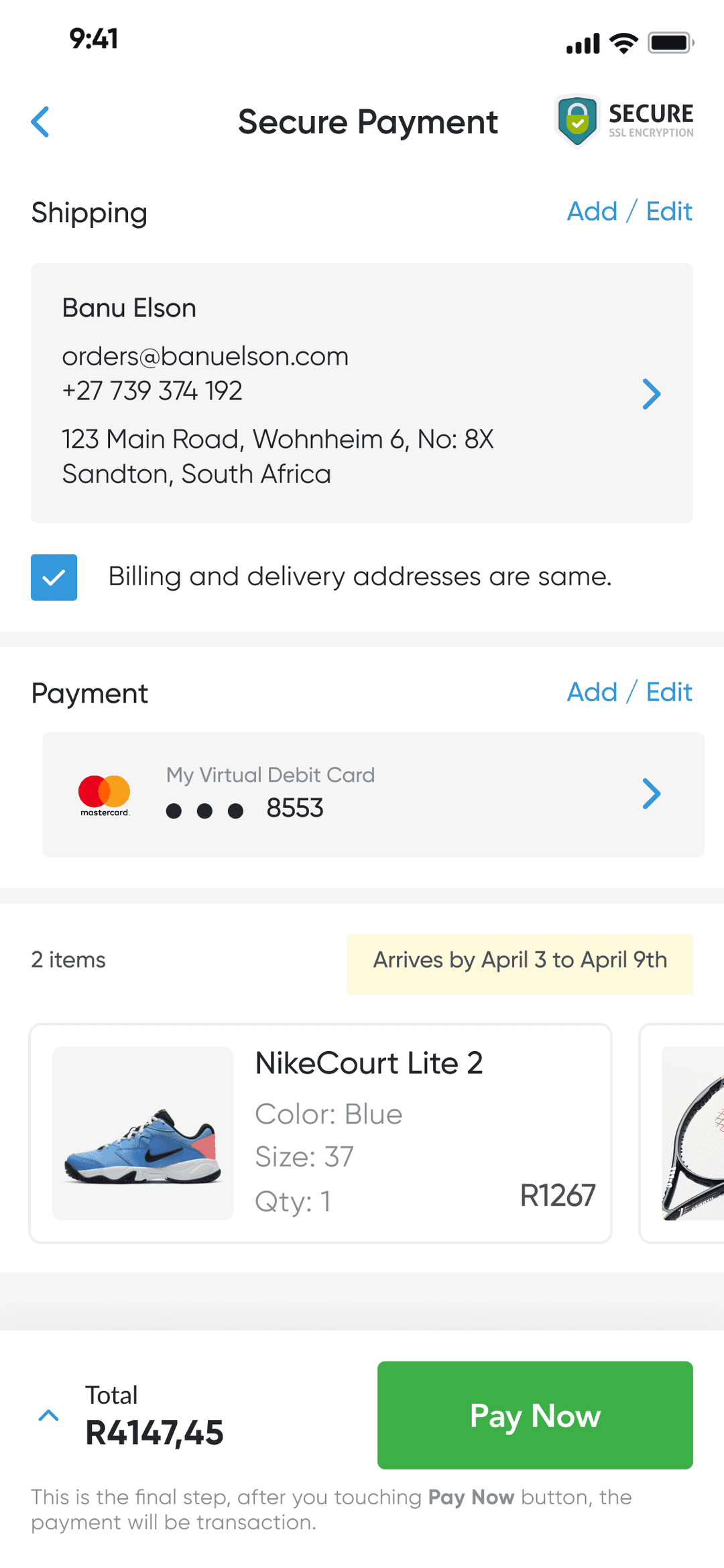Screen dimensions: 724x1568
Task: Uncheck billing and delivery addresses same checkbox
Action: pos(54,577)
